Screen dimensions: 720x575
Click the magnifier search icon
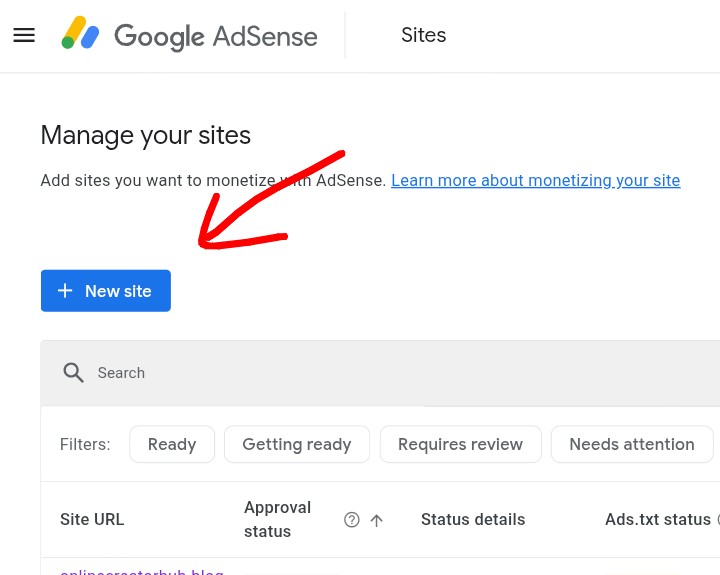coord(73,372)
